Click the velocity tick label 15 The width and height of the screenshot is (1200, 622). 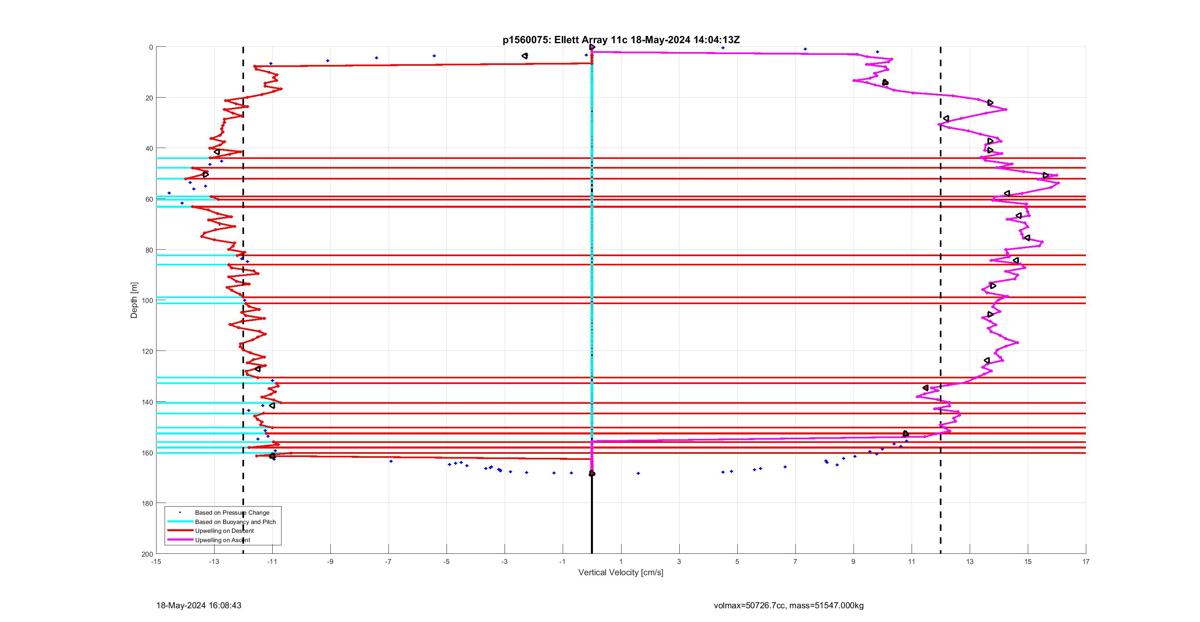1028,562
